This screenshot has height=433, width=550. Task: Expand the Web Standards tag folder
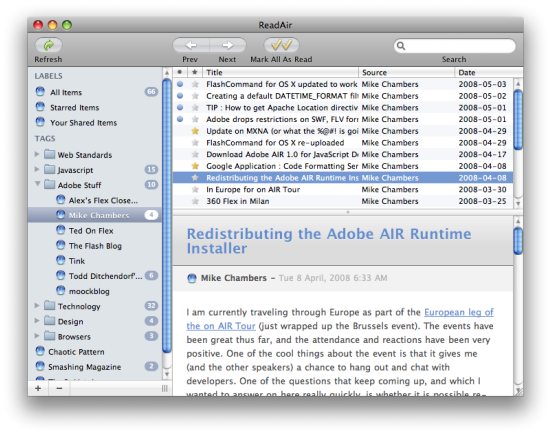(x=37, y=154)
